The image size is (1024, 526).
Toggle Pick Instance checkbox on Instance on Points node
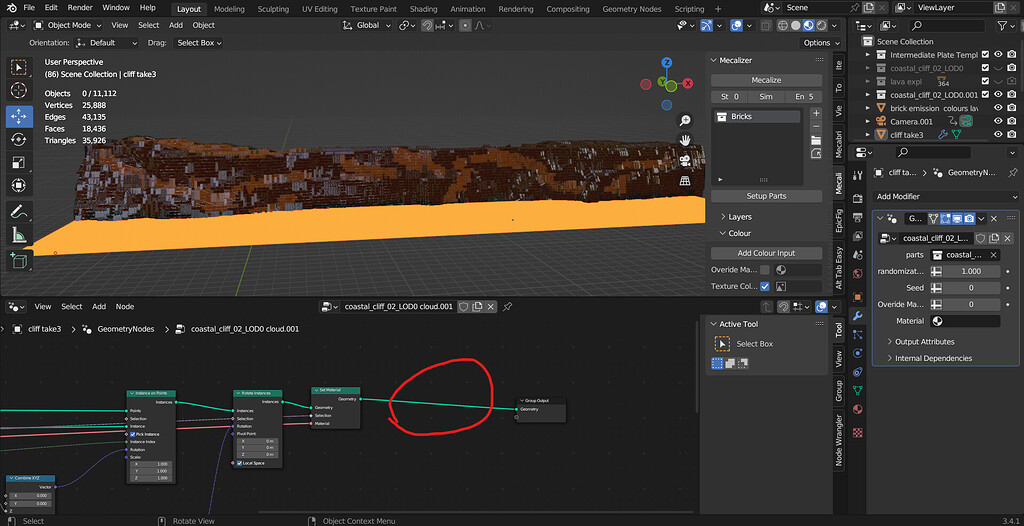tap(133, 434)
